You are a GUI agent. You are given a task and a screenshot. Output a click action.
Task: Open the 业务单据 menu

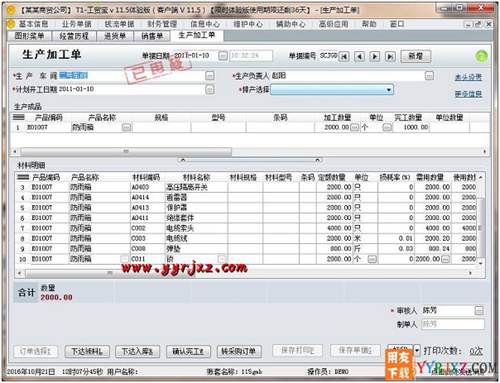click(x=77, y=24)
